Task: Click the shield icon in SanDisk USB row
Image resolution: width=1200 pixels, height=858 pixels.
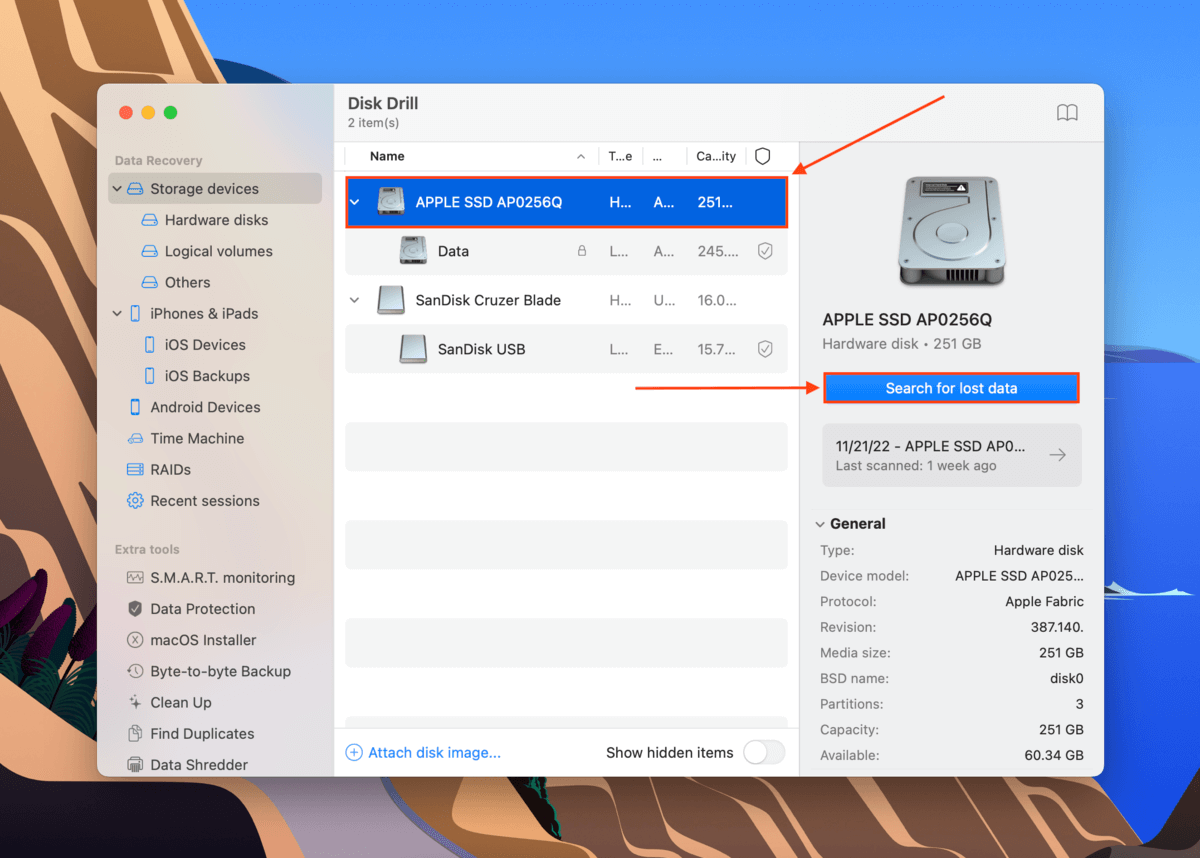Action: coord(765,349)
